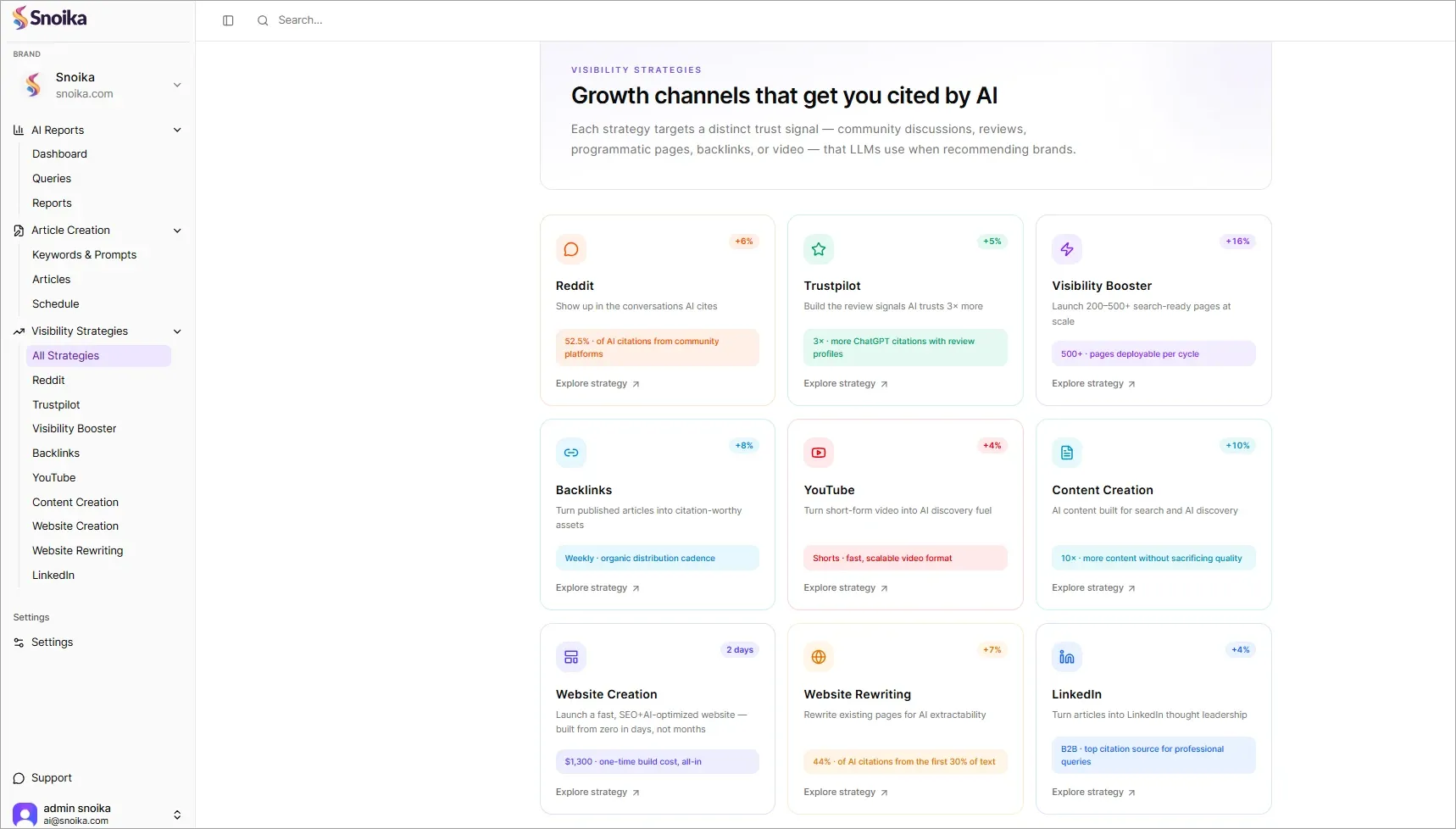This screenshot has height=829, width=1456.
Task: Click the Website Rewriting globe card icon
Action: click(819, 657)
